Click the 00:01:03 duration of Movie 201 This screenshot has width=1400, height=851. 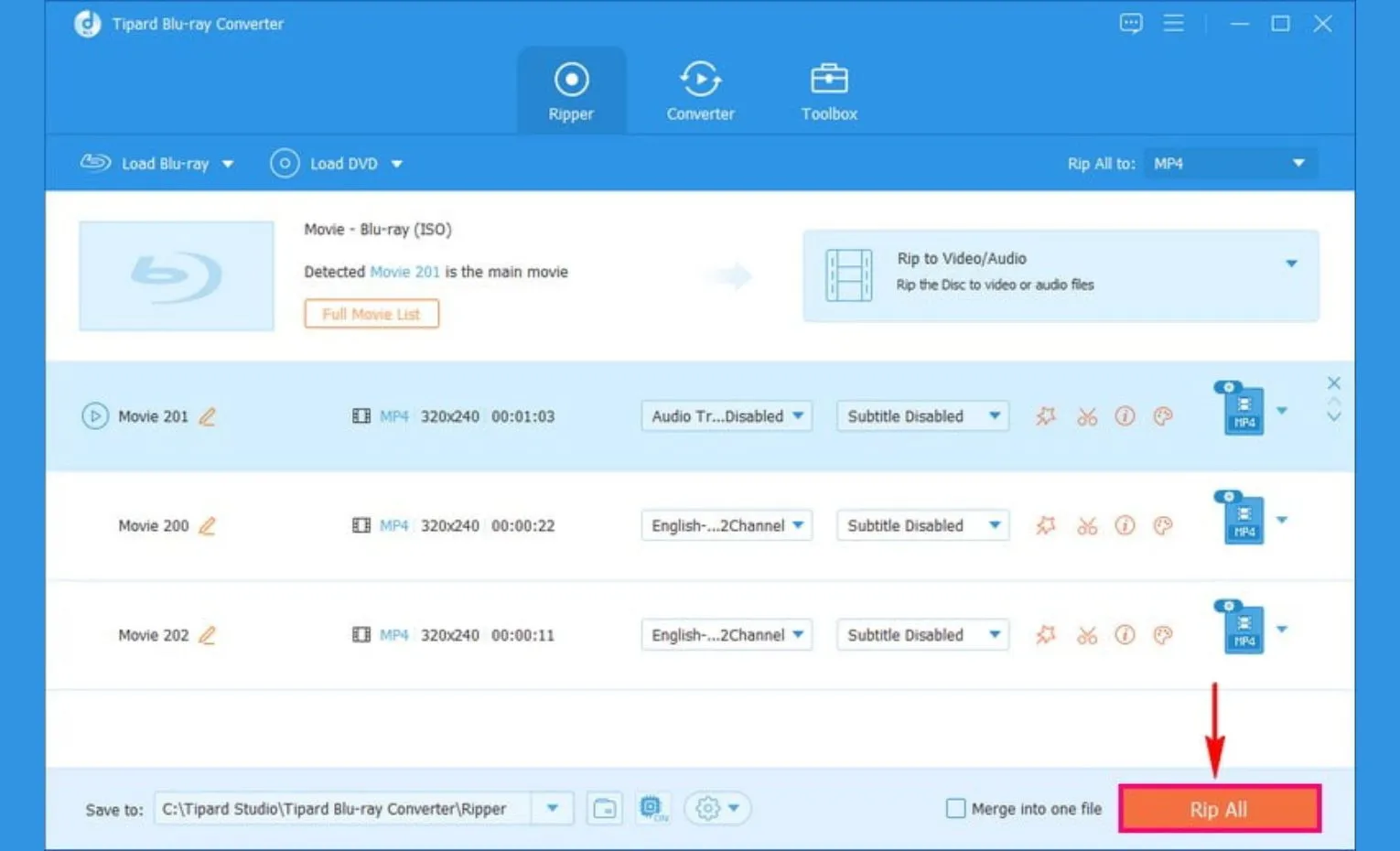(522, 416)
